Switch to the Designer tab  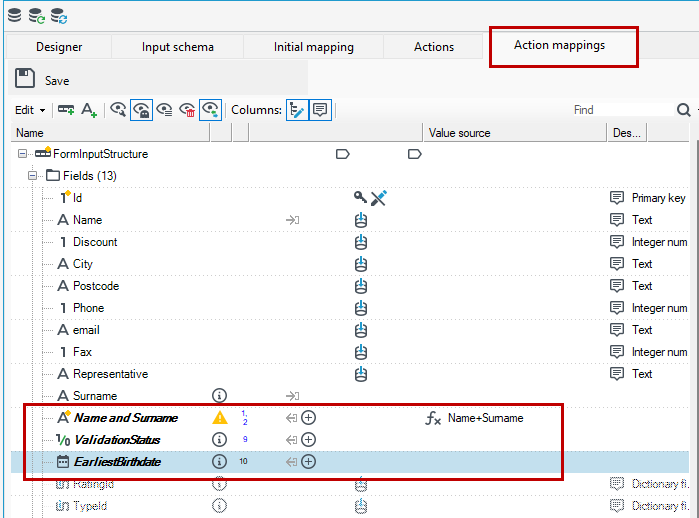click(x=59, y=47)
